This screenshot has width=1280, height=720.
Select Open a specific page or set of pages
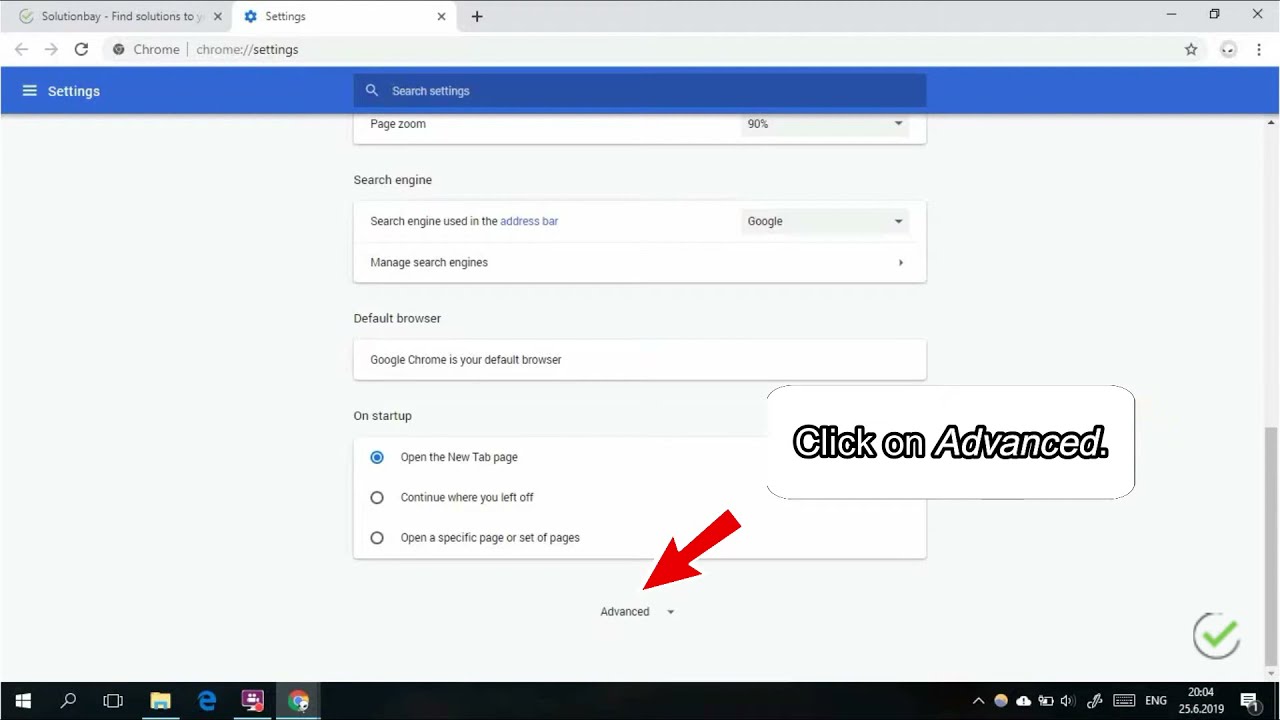[x=377, y=538]
